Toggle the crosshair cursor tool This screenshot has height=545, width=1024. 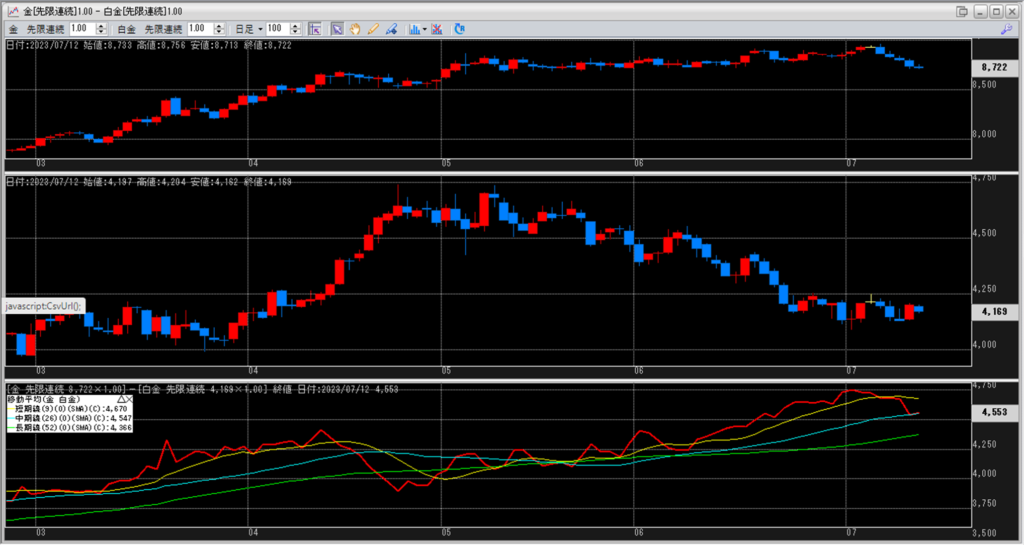pos(315,29)
